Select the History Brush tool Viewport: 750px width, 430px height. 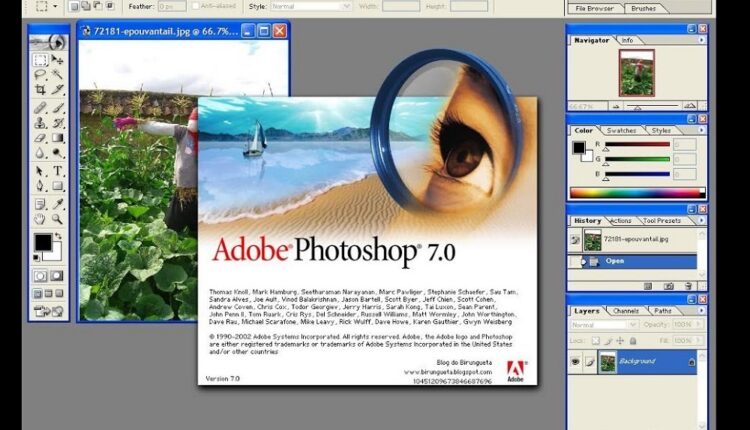(57, 123)
